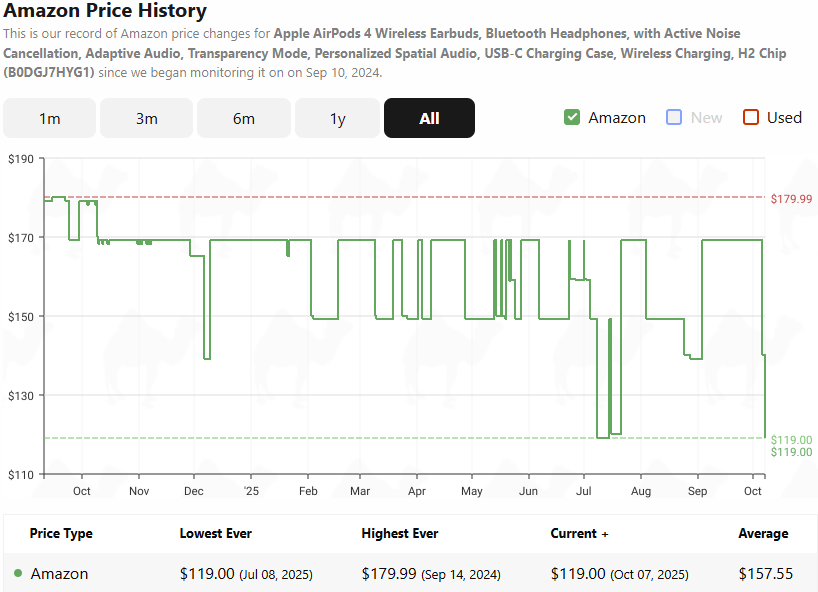This screenshot has height=592, width=818.
Task: Switch to the 6m view
Action: pos(243,117)
